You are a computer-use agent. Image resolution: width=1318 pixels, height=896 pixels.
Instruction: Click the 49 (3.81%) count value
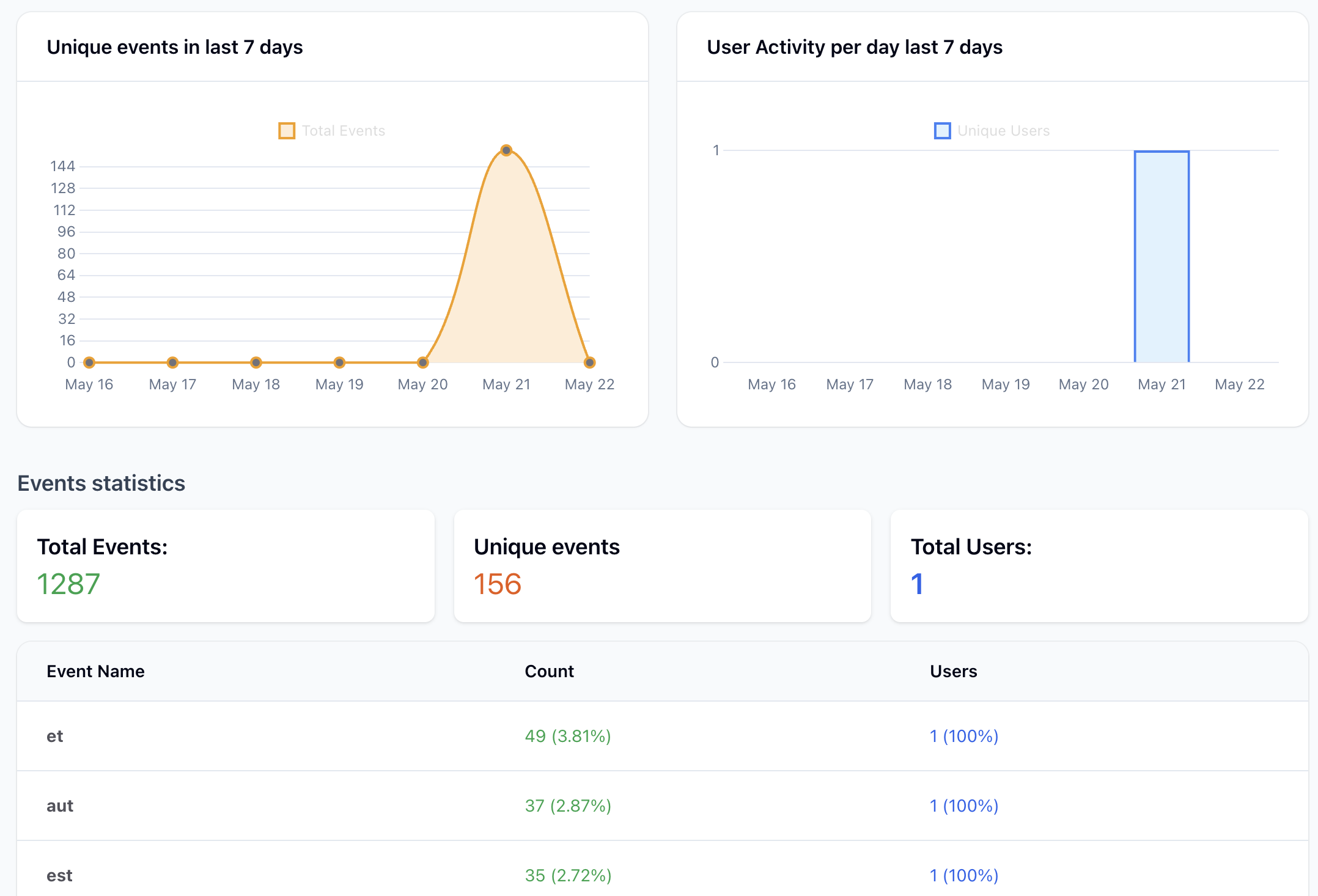click(x=568, y=736)
